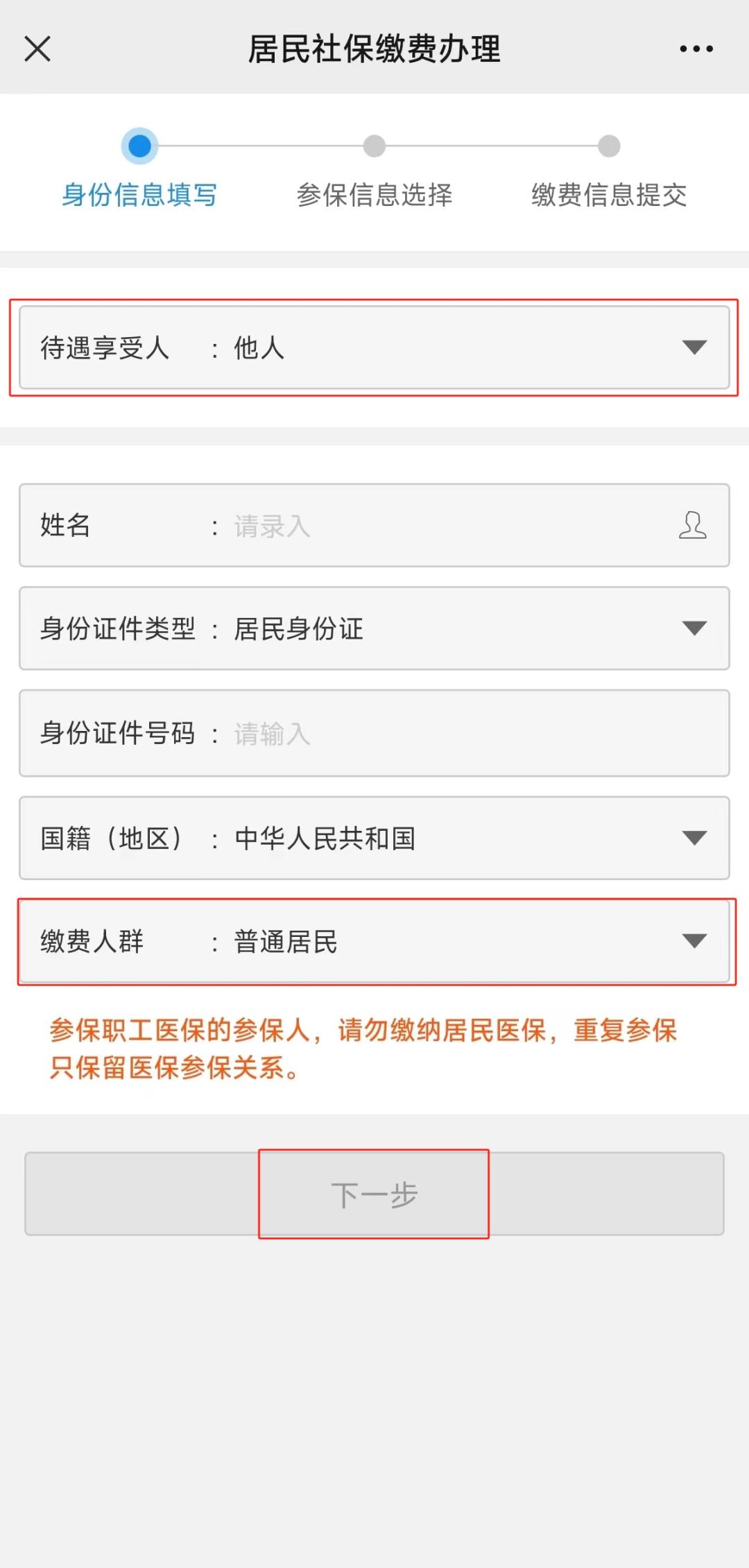
Task: Click the 中华人民共和国 selected value
Action: click(325, 838)
